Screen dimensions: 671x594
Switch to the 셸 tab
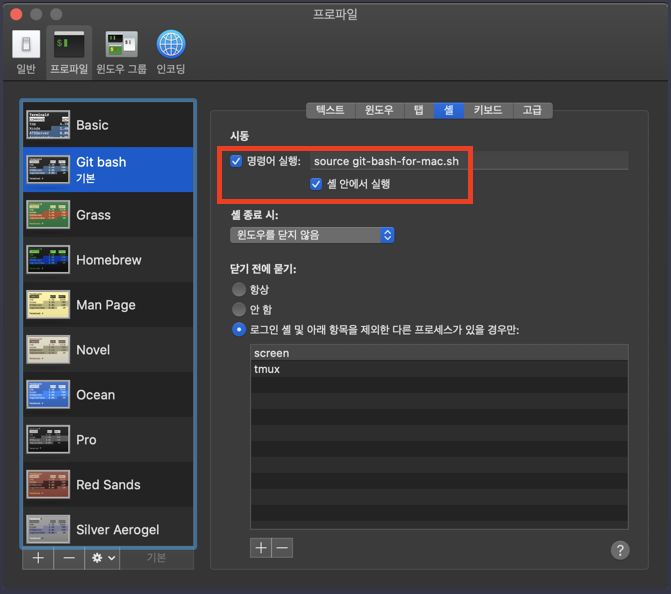coord(449,110)
